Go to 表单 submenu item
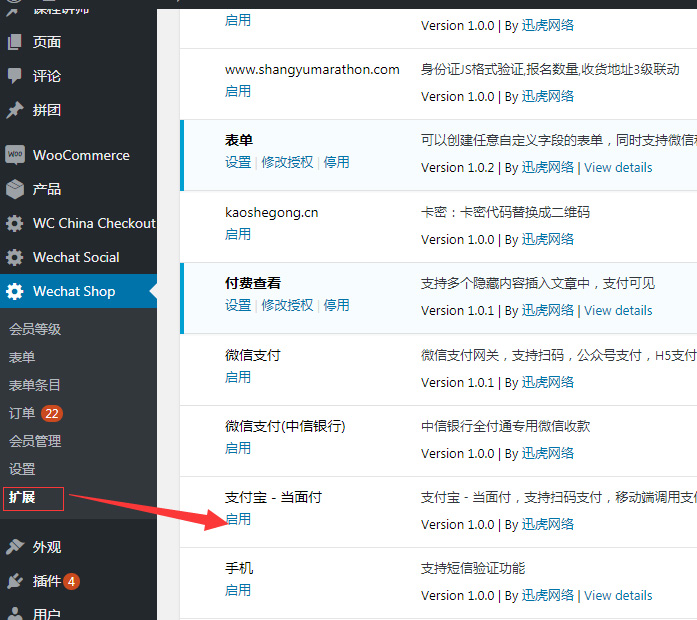The image size is (697, 620). point(22,357)
